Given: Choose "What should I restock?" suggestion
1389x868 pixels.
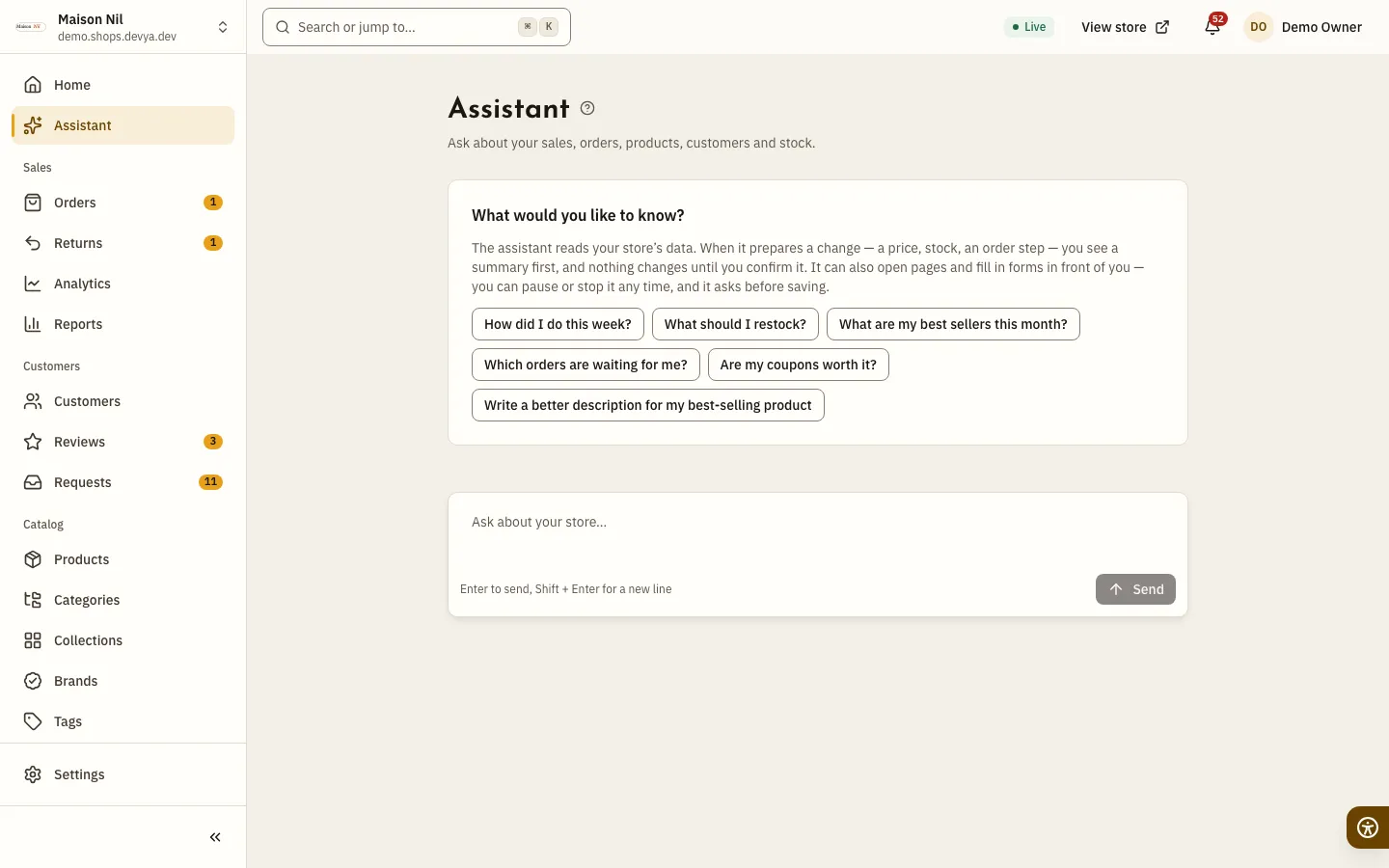Looking at the screenshot, I should coord(735,324).
